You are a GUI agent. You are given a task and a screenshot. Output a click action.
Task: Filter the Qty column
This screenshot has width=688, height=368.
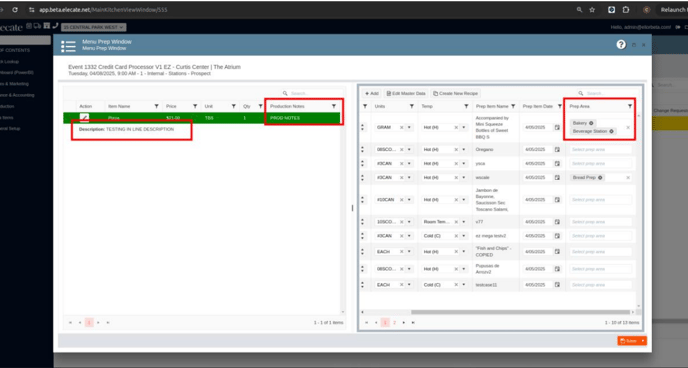click(260, 107)
